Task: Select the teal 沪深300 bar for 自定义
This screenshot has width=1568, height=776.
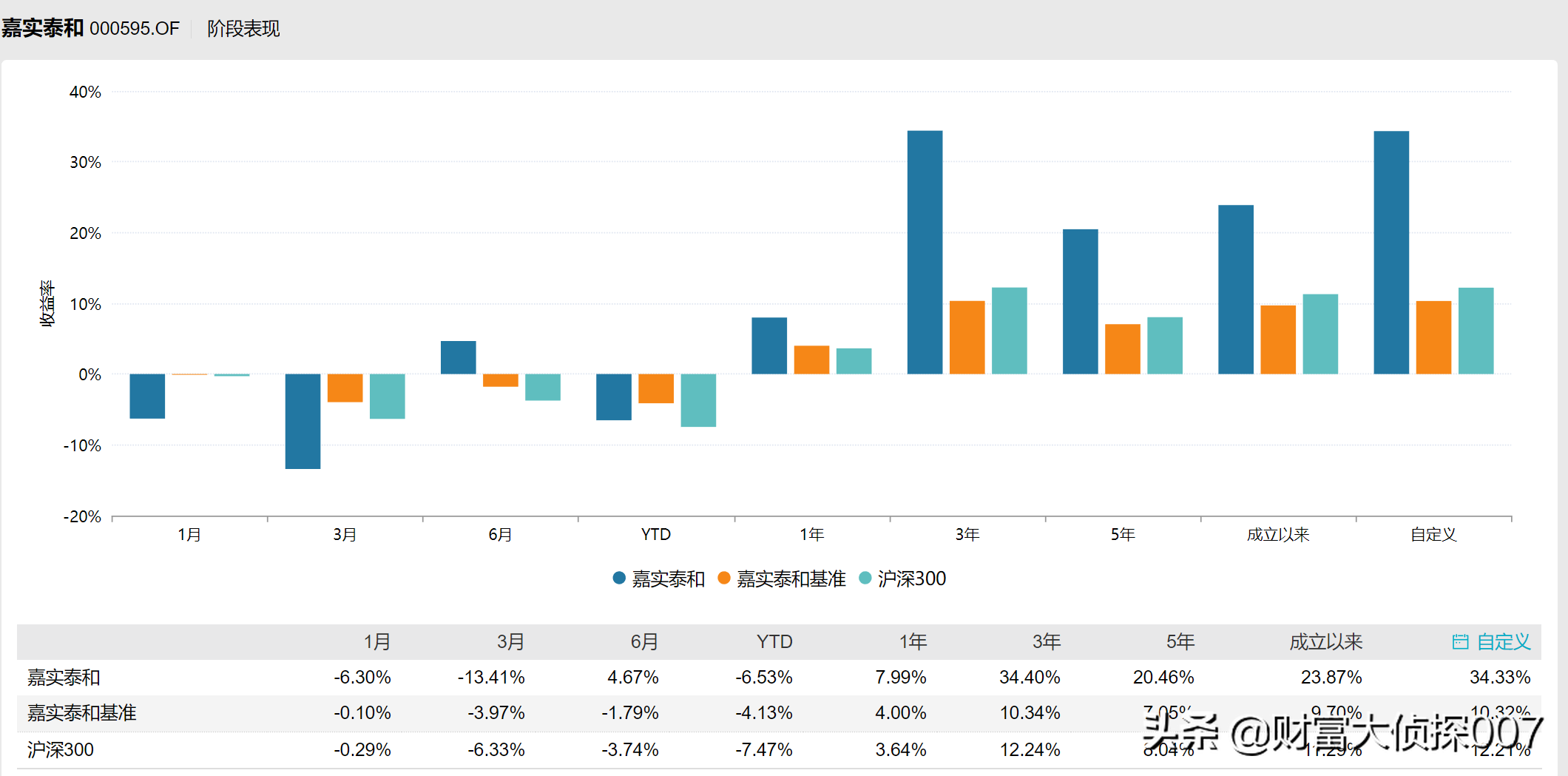Action: point(1476,331)
